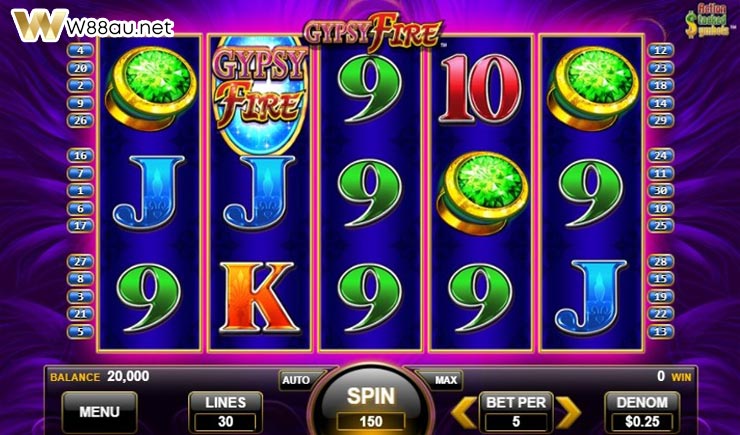Click payline indicator number 27
This screenshot has width=740, height=435.
pos(80,261)
